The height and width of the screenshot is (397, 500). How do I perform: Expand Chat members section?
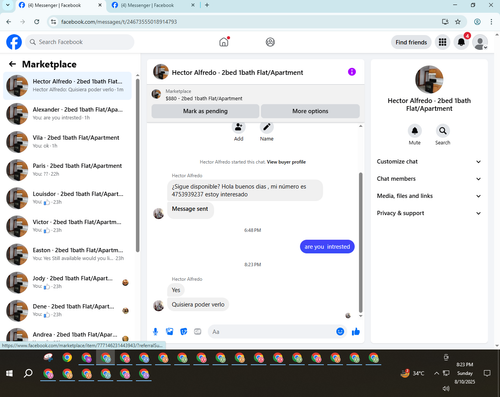click(x=429, y=179)
